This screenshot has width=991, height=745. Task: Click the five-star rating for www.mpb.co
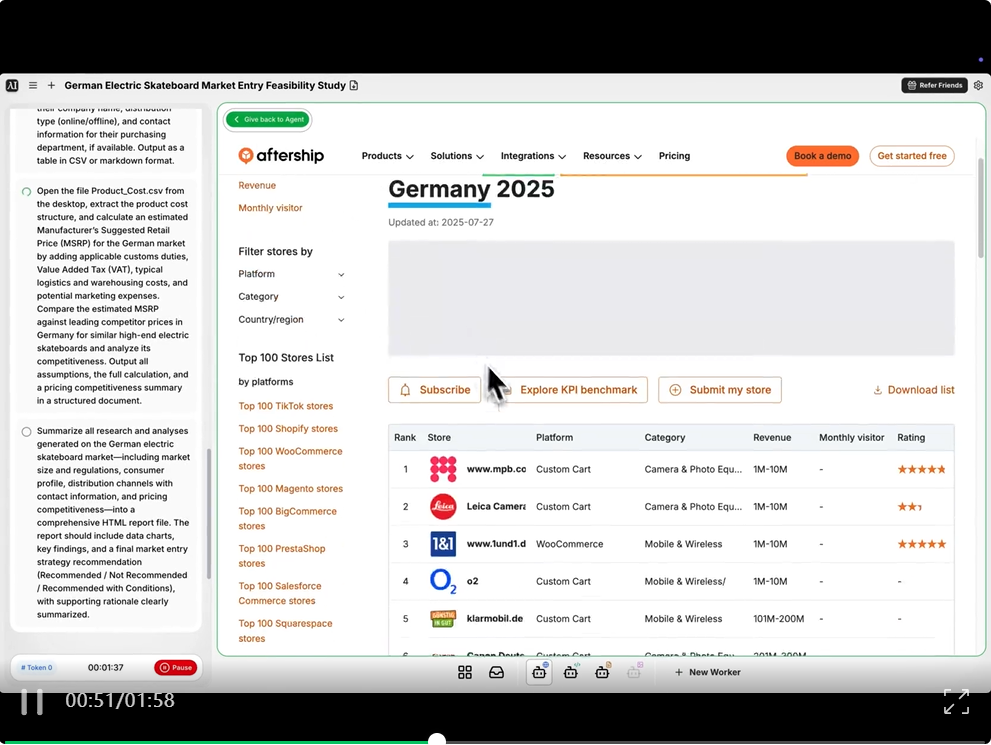tap(921, 469)
